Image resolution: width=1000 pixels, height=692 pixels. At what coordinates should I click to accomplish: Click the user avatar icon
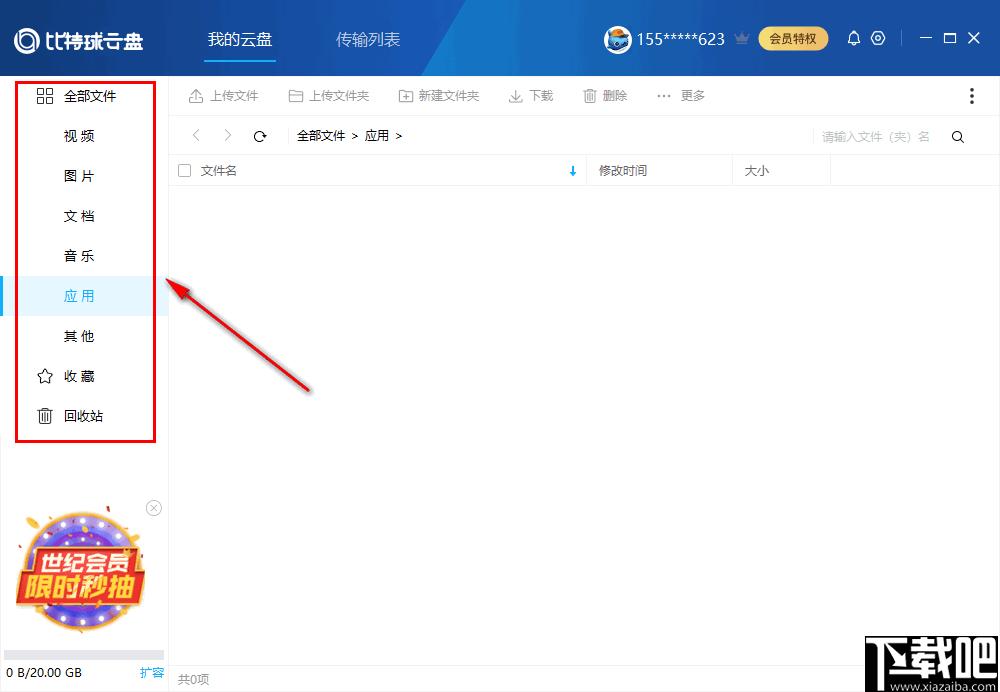pos(617,40)
